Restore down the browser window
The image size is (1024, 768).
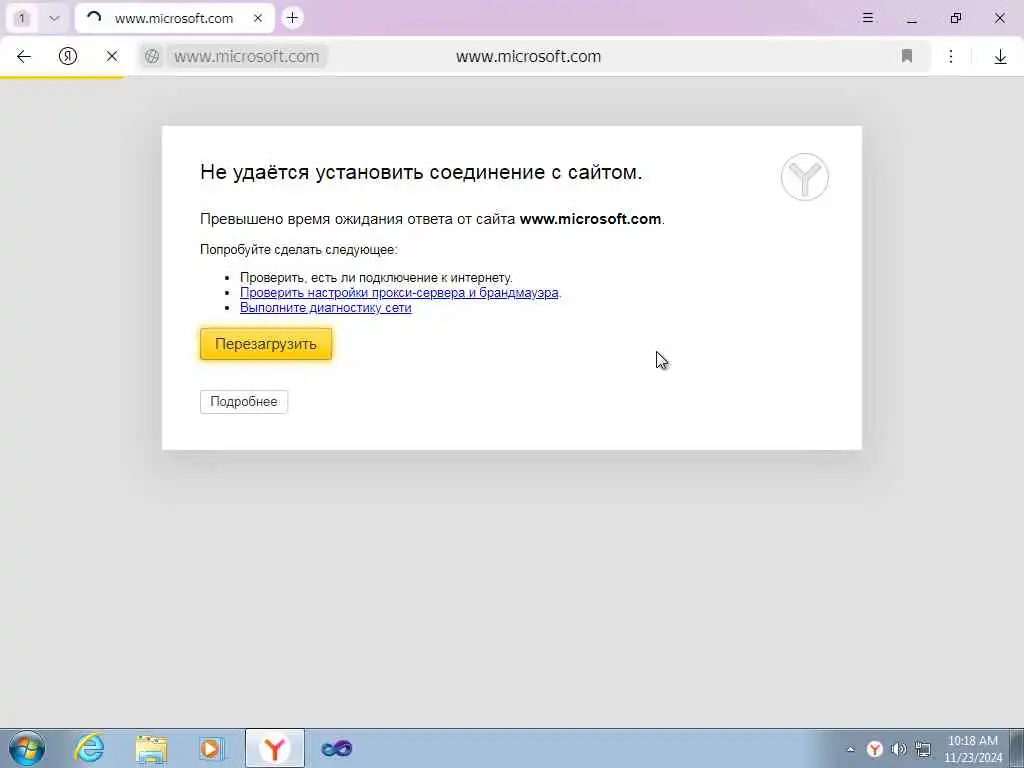click(x=955, y=18)
